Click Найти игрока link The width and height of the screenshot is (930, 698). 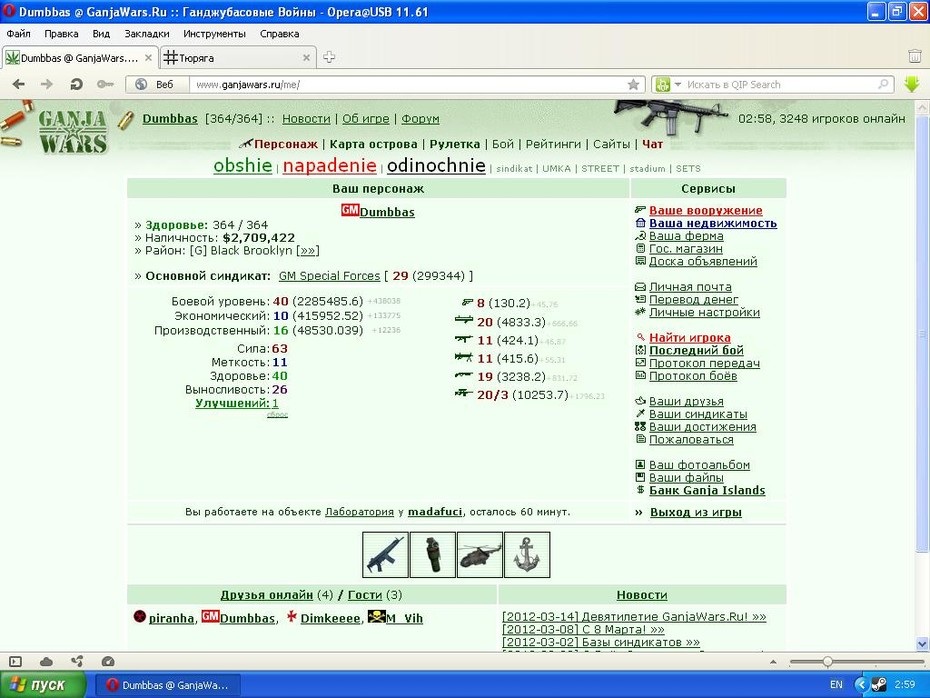pyautogui.click(x=690, y=337)
